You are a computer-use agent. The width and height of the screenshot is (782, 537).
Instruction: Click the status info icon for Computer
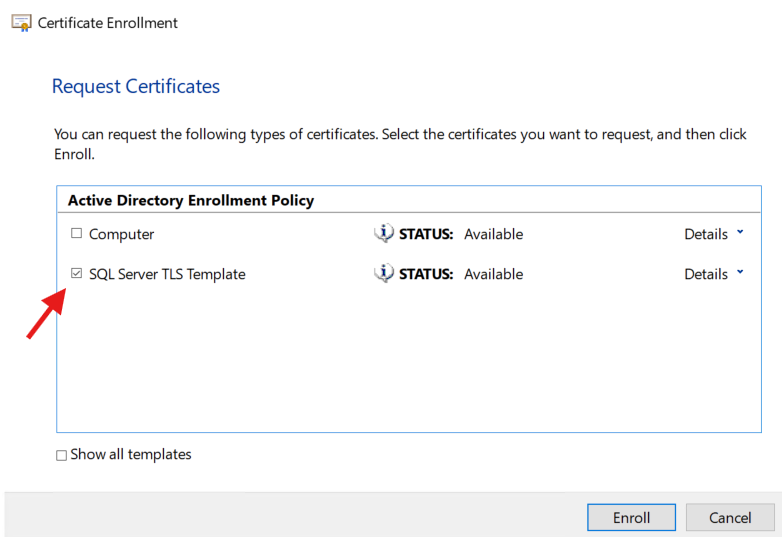tap(384, 233)
